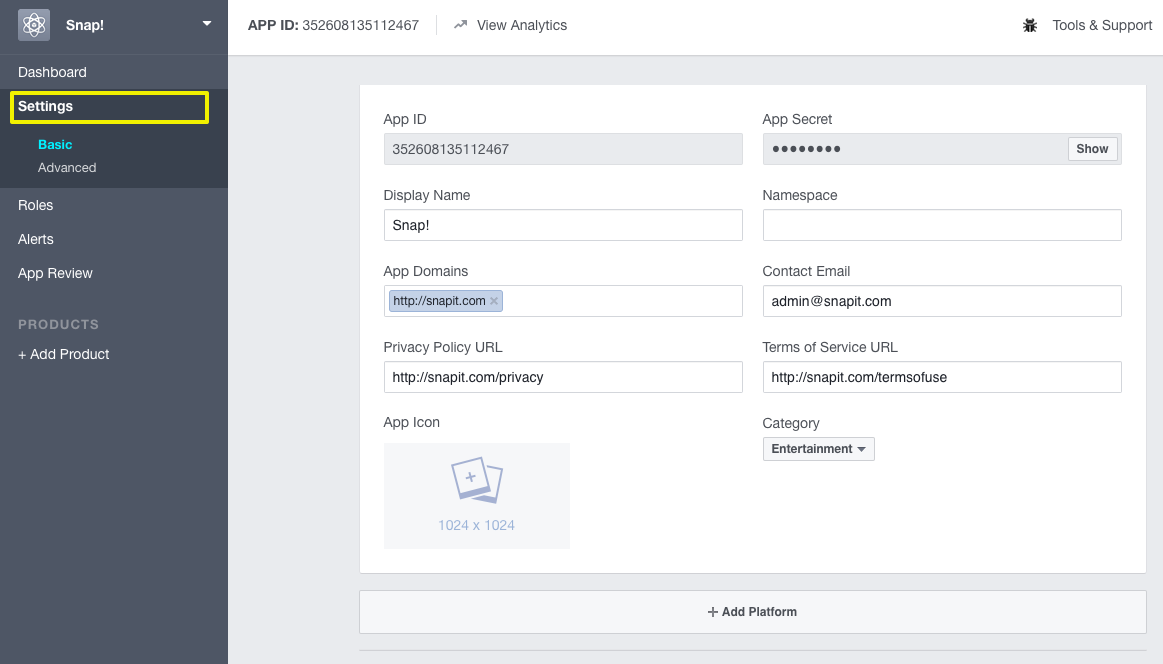
Task: Open App Review in sidebar
Action: [55, 274]
